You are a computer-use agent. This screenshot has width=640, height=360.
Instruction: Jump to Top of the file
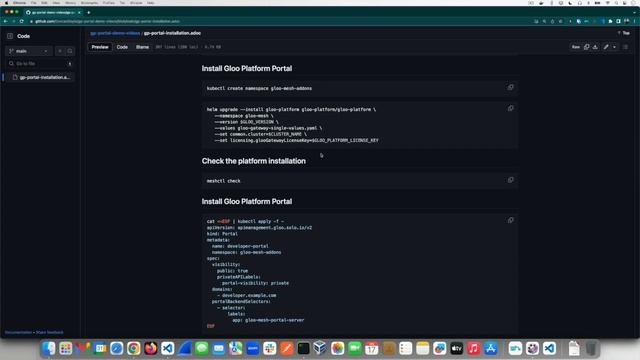[x=624, y=33]
